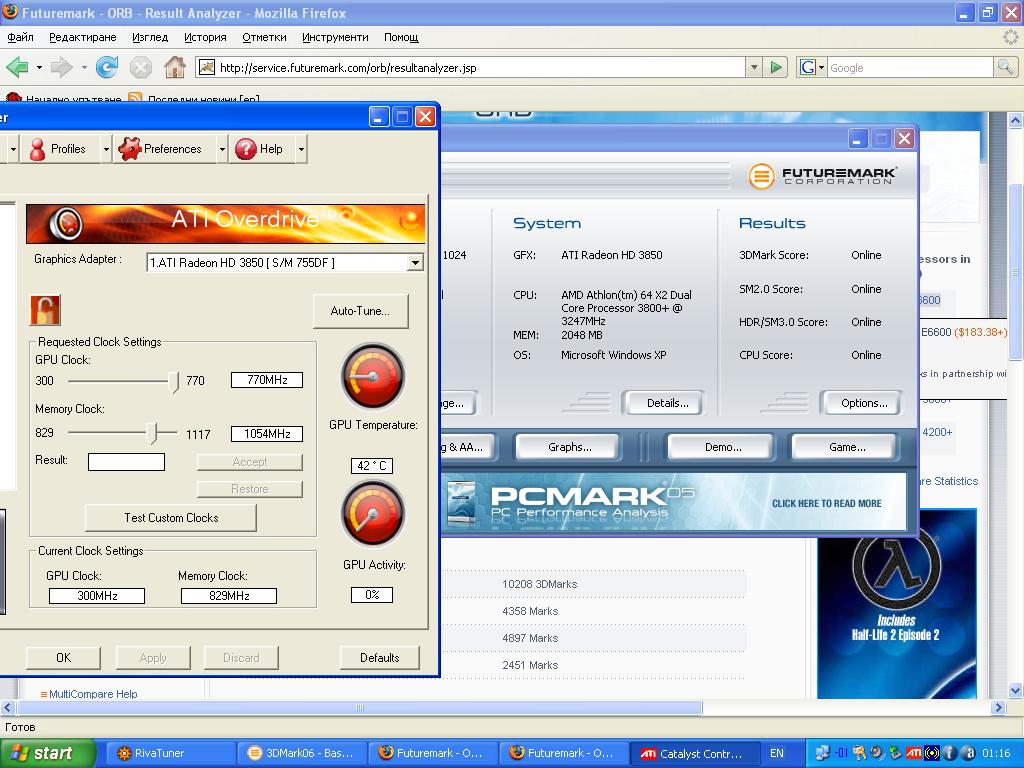Click the Futuremark Corporation logo
The width and height of the screenshot is (1024, 768).
pyautogui.click(x=822, y=176)
